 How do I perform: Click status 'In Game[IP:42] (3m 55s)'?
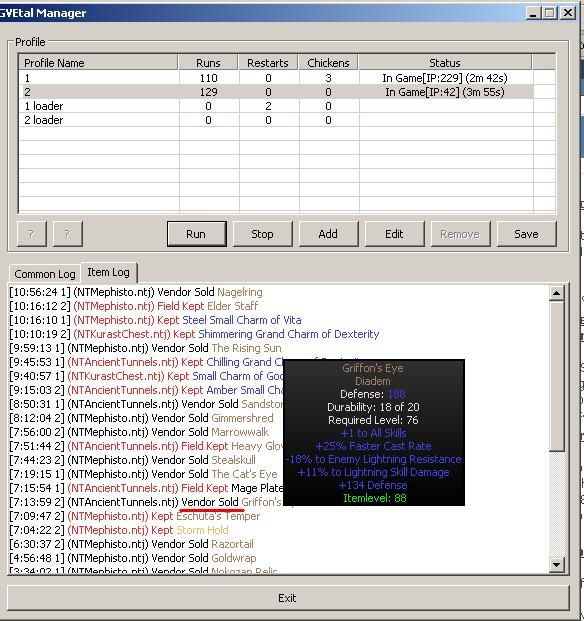tap(445, 92)
